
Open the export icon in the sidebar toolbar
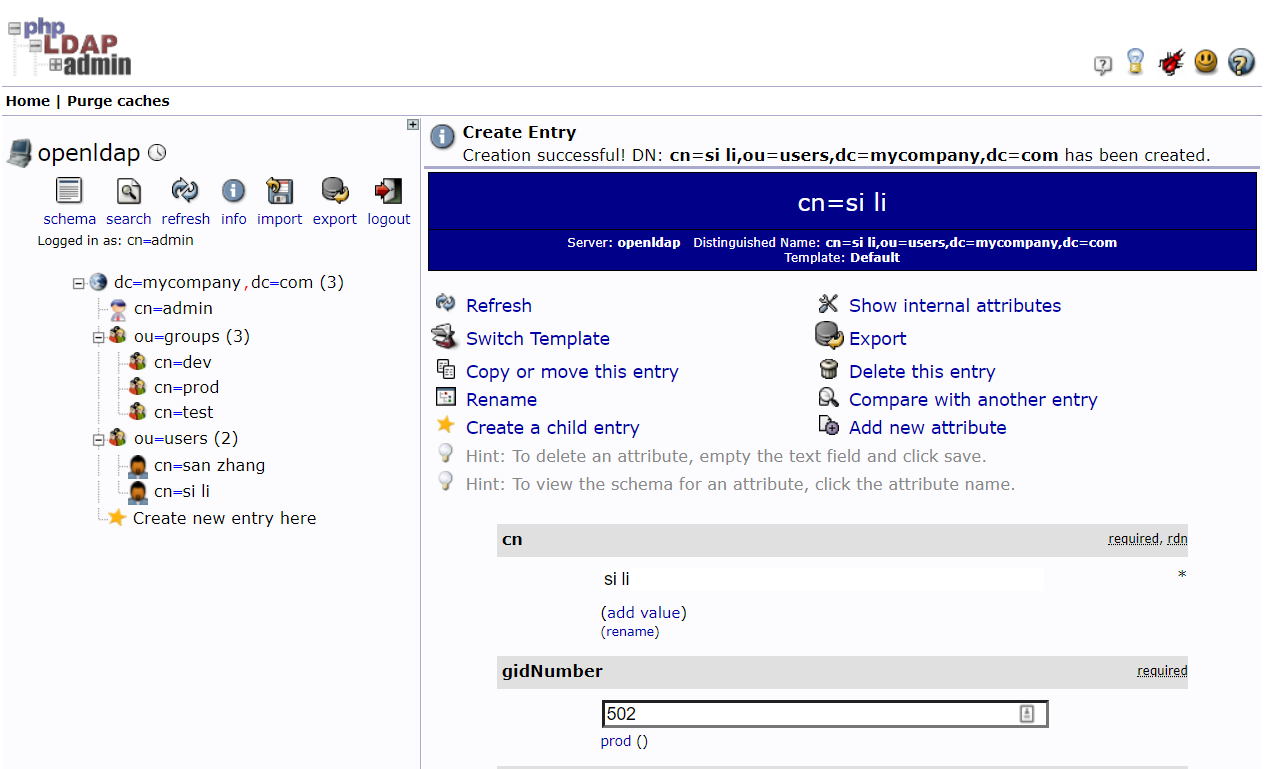[x=334, y=190]
